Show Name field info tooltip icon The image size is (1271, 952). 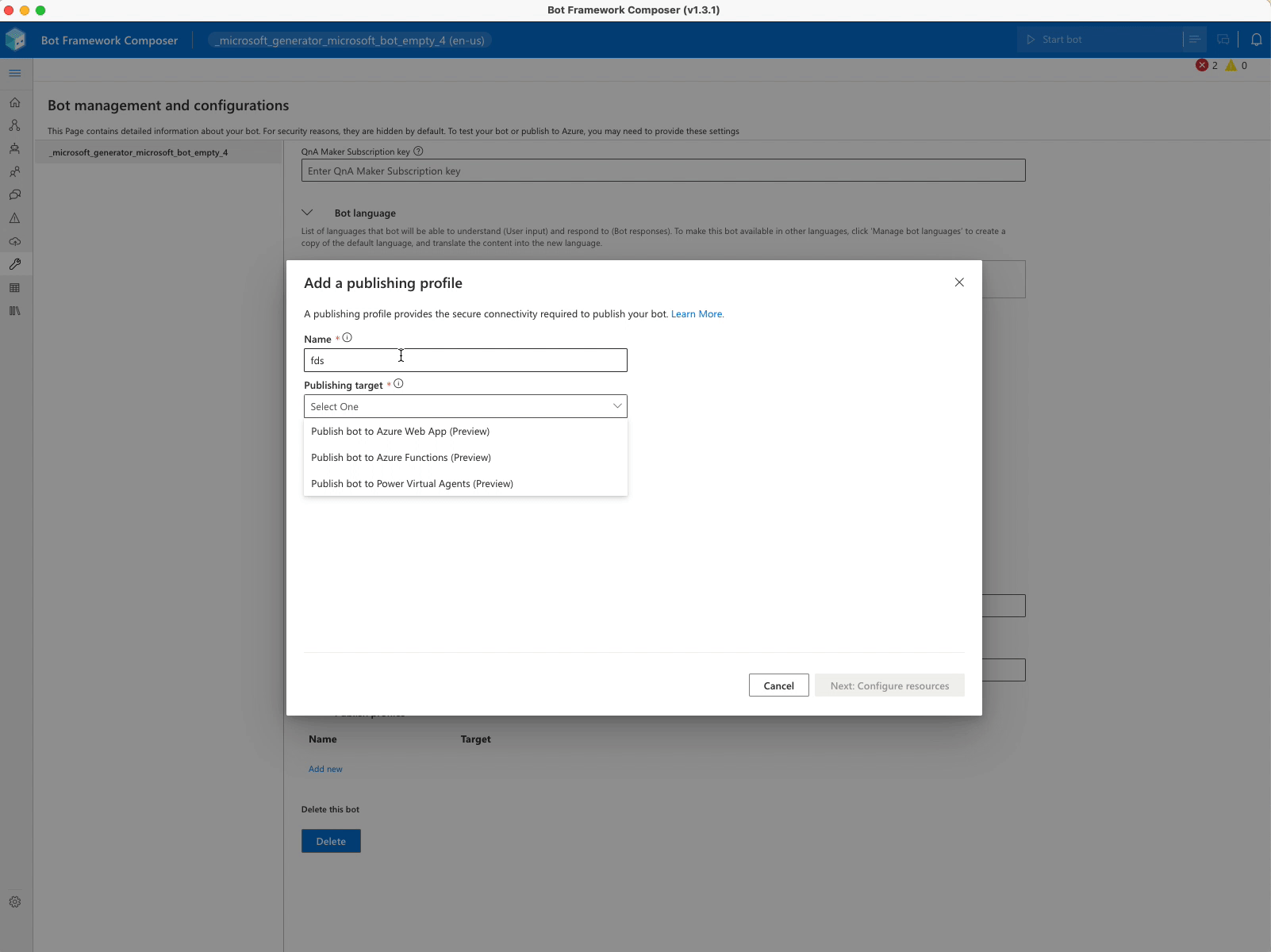[347, 338]
